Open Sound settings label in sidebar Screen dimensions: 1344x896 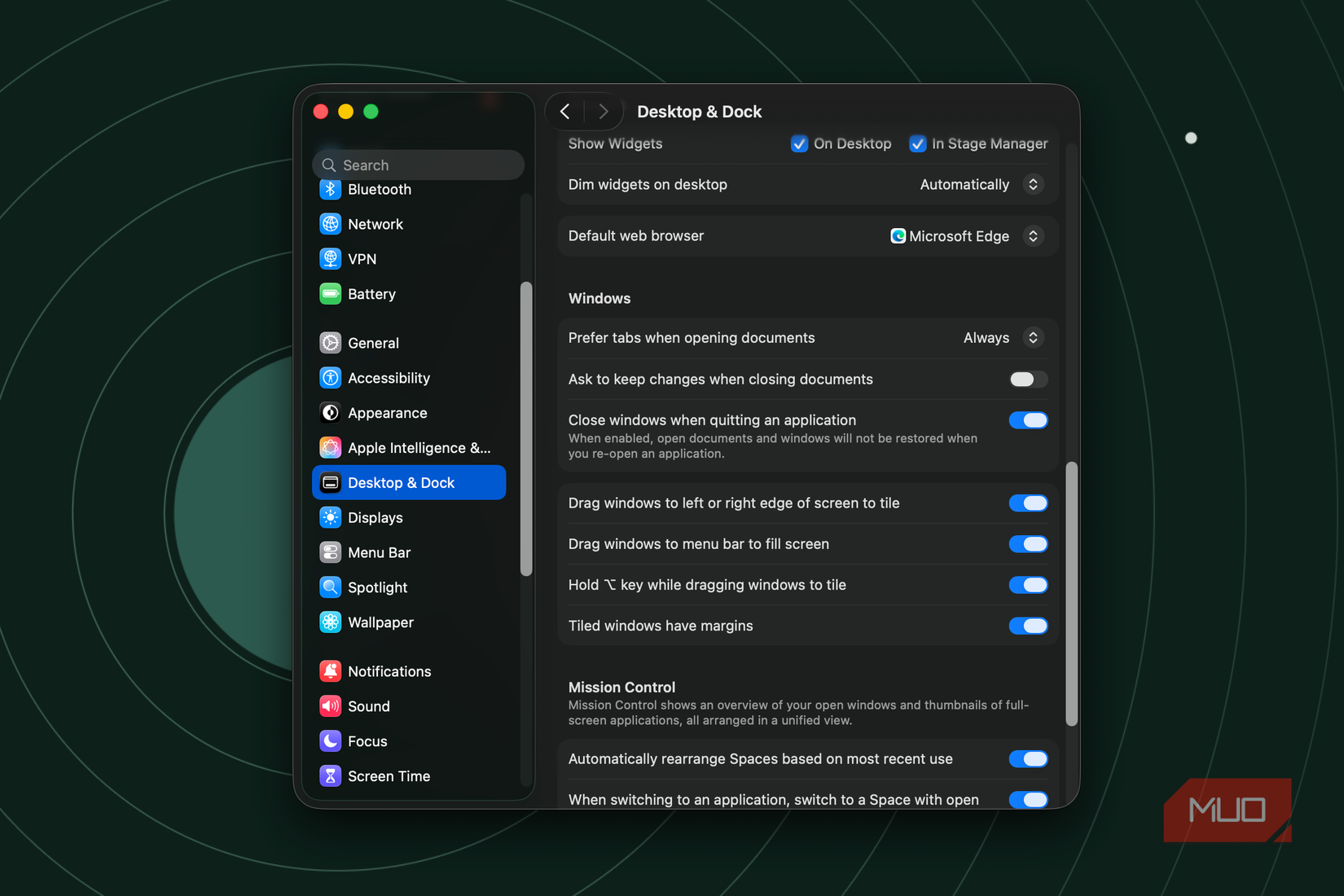click(x=369, y=706)
